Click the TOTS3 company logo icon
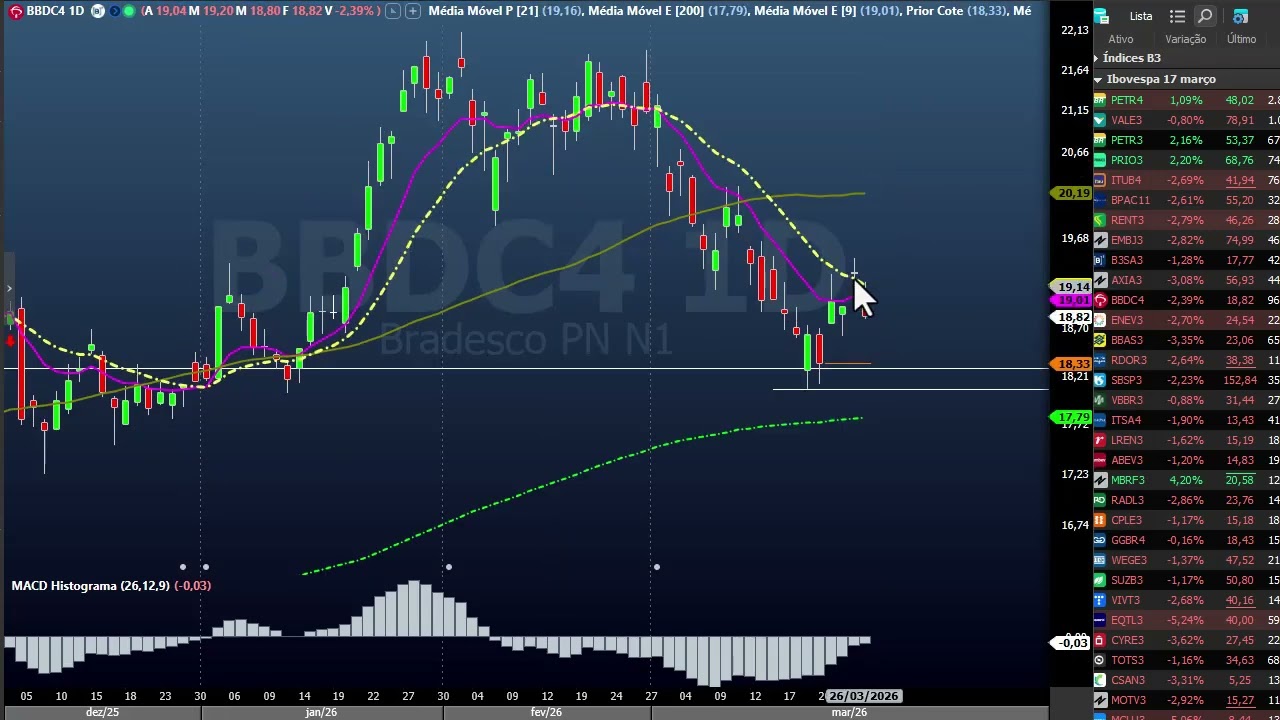Viewport: 1280px width, 720px height. [1100, 660]
